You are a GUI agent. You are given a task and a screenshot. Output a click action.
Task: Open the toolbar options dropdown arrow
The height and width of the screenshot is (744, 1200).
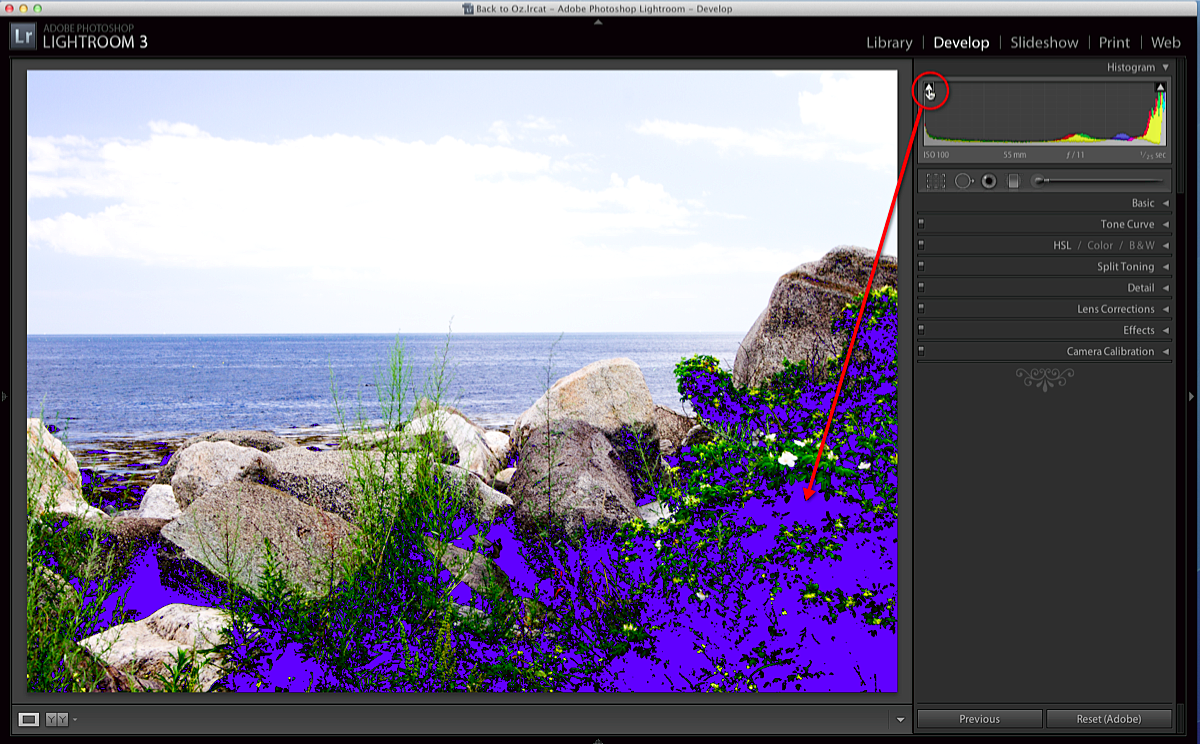900,719
